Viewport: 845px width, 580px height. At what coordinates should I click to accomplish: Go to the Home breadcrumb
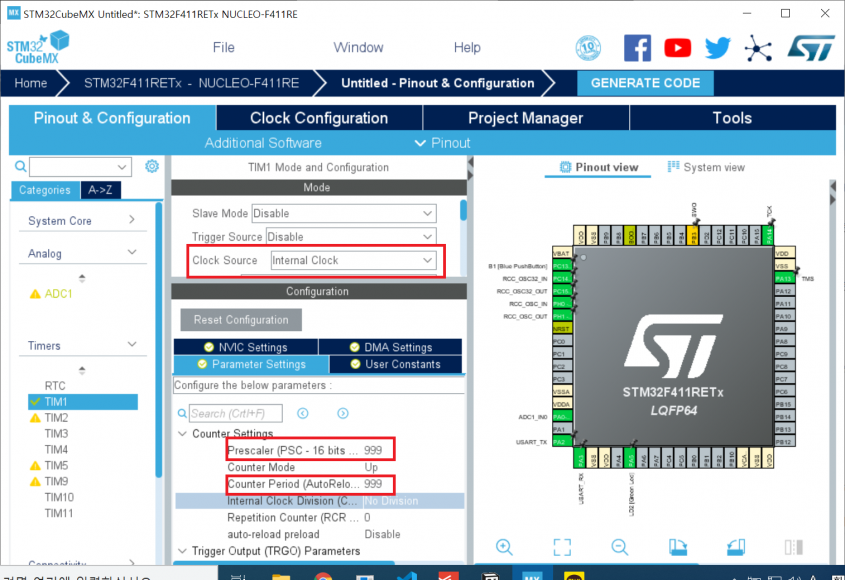tap(31, 83)
